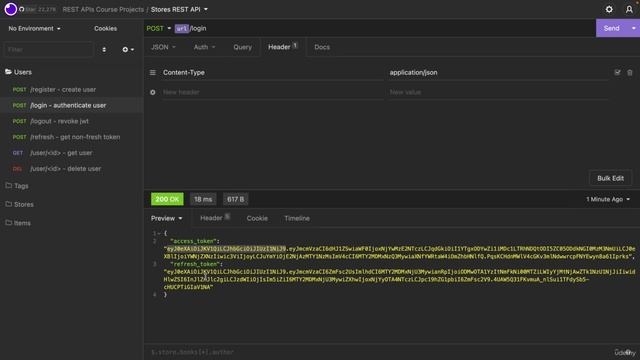Open the Stores REST API collection dropdown
This screenshot has width=640, height=360.
179,9
